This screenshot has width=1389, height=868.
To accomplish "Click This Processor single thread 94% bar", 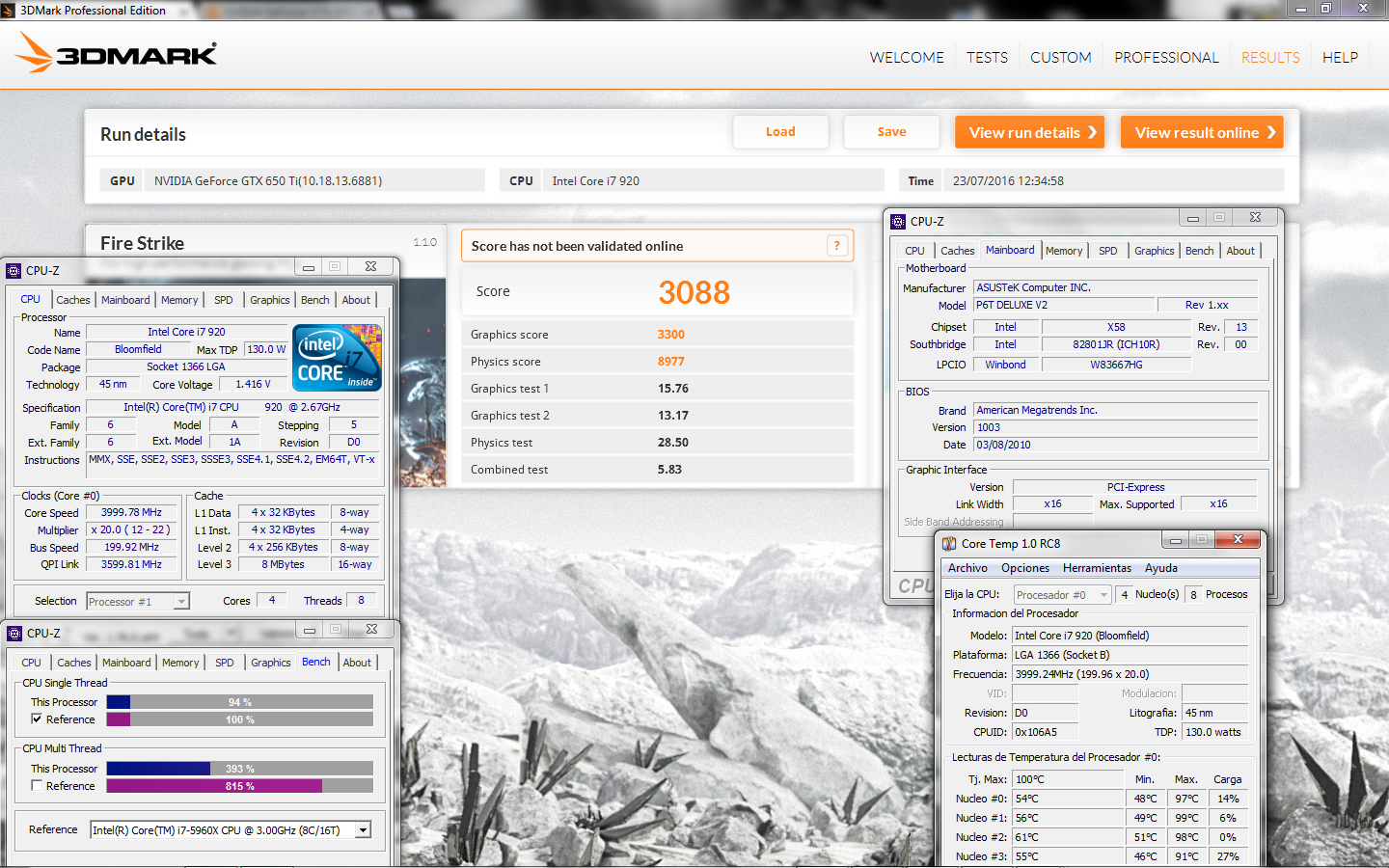I will [240, 702].
